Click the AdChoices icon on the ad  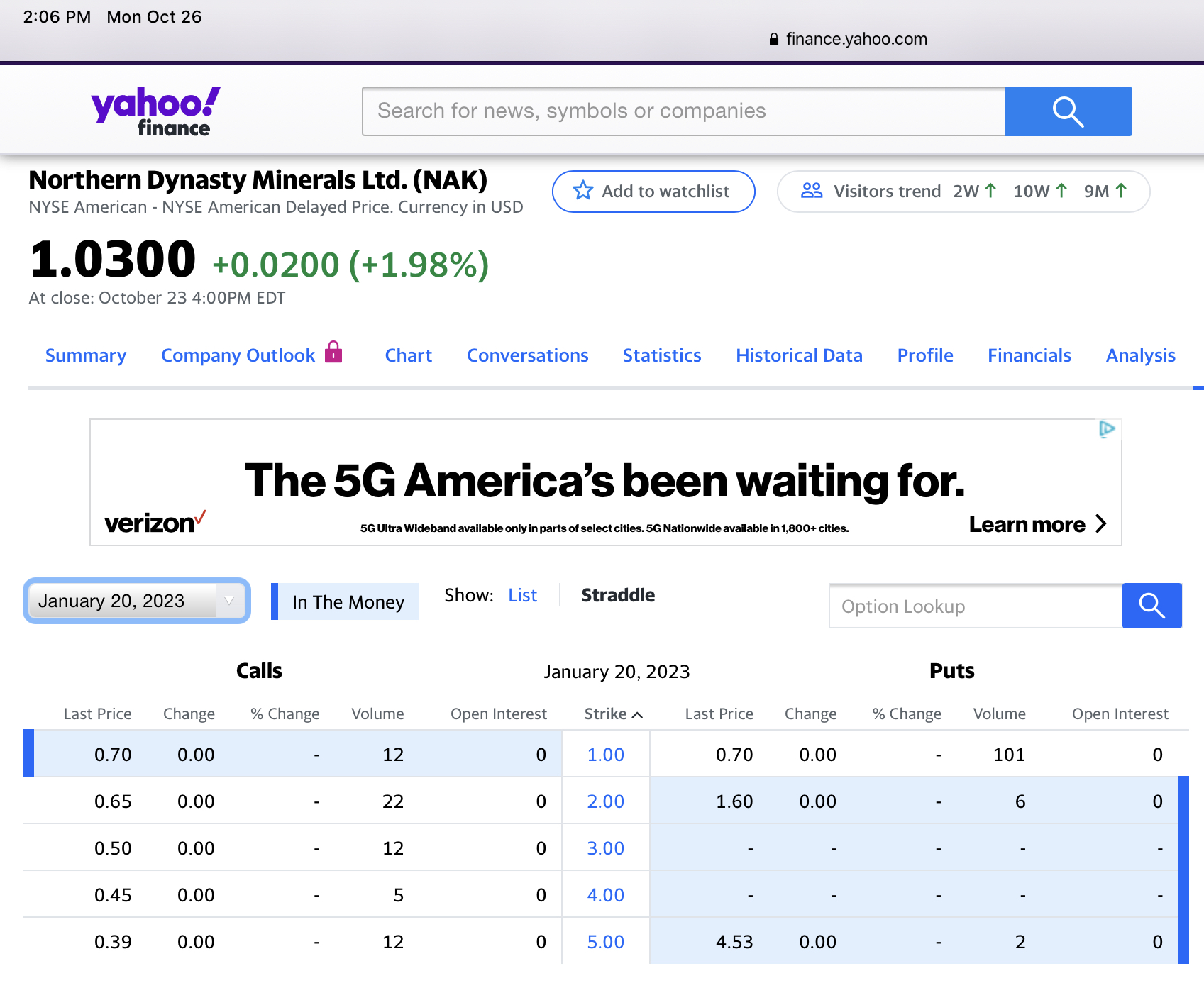coord(1106,429)
